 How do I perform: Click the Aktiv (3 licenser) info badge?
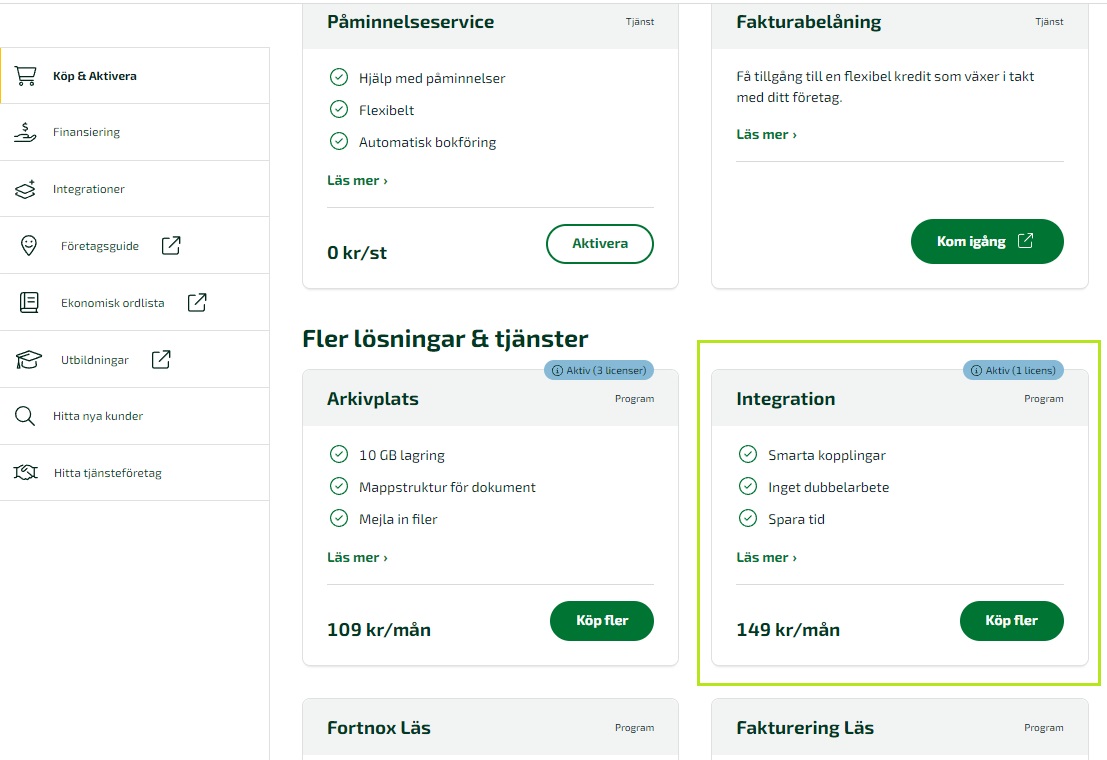(x=599, y=370)
